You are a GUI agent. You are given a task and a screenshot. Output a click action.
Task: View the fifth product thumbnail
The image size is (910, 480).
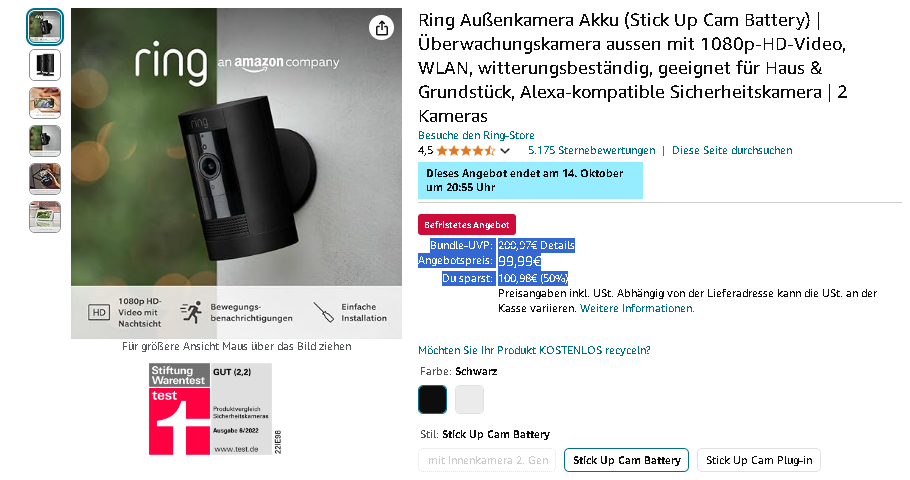(x=45, y=179)
